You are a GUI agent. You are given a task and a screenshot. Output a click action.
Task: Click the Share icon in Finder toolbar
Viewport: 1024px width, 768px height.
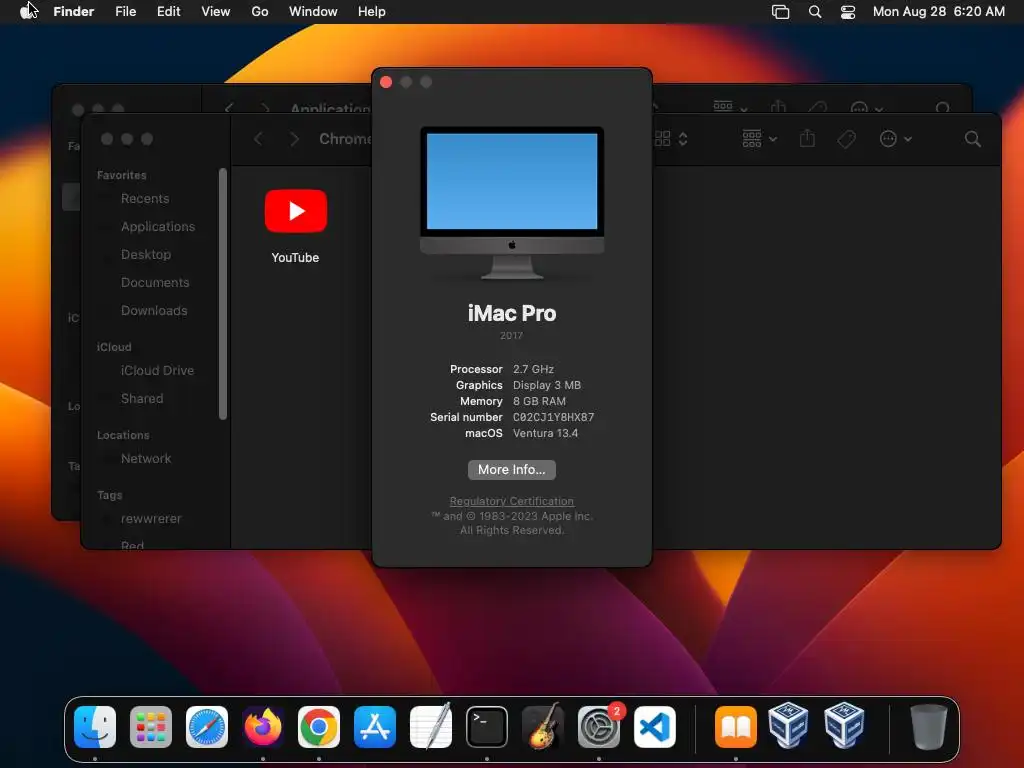807,138
